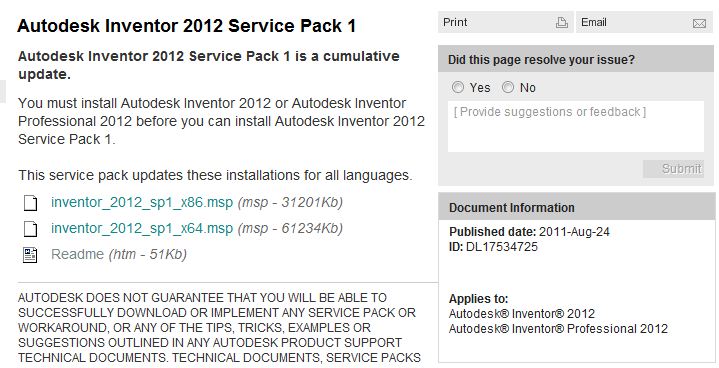The image size is (719, 368).
Task: Click the file icon for x86 msp
Action: 30,203
